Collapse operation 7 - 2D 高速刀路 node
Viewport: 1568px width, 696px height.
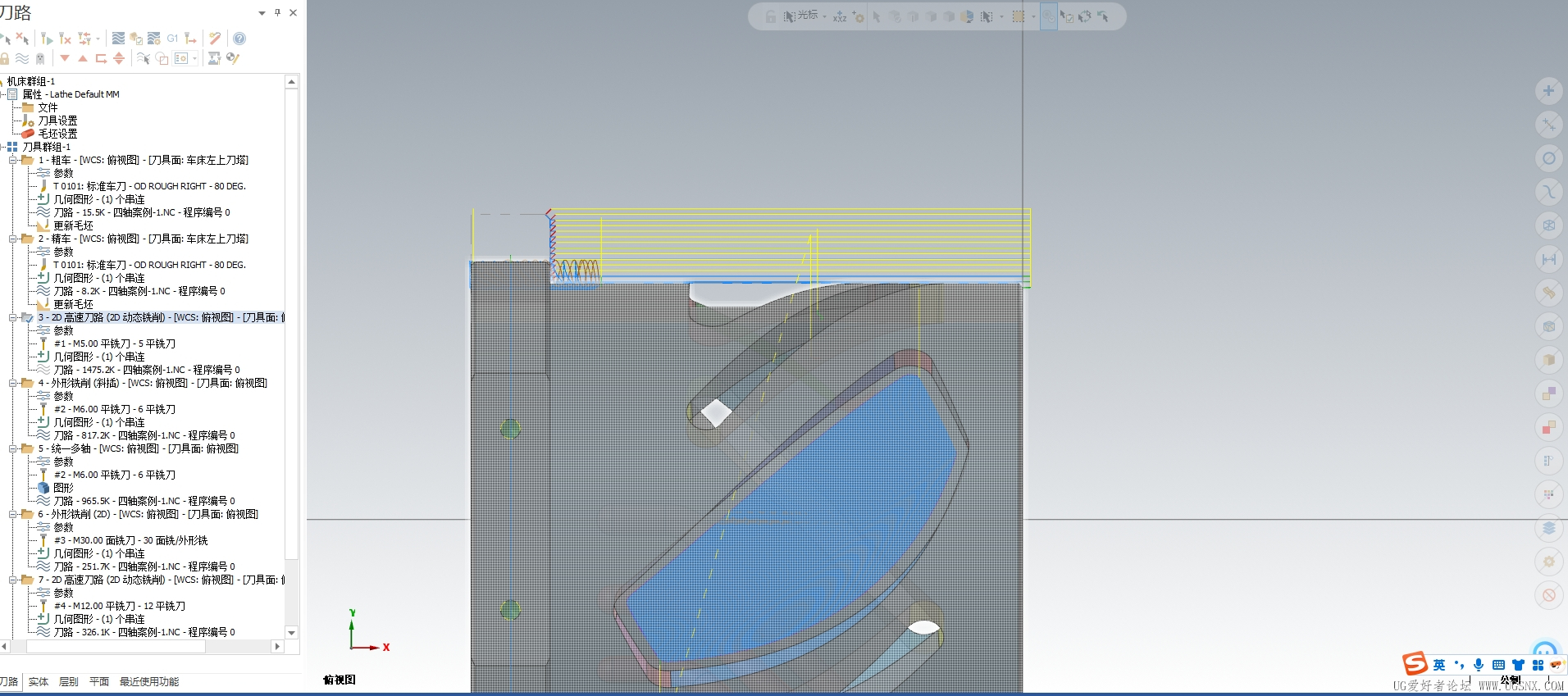12,580
